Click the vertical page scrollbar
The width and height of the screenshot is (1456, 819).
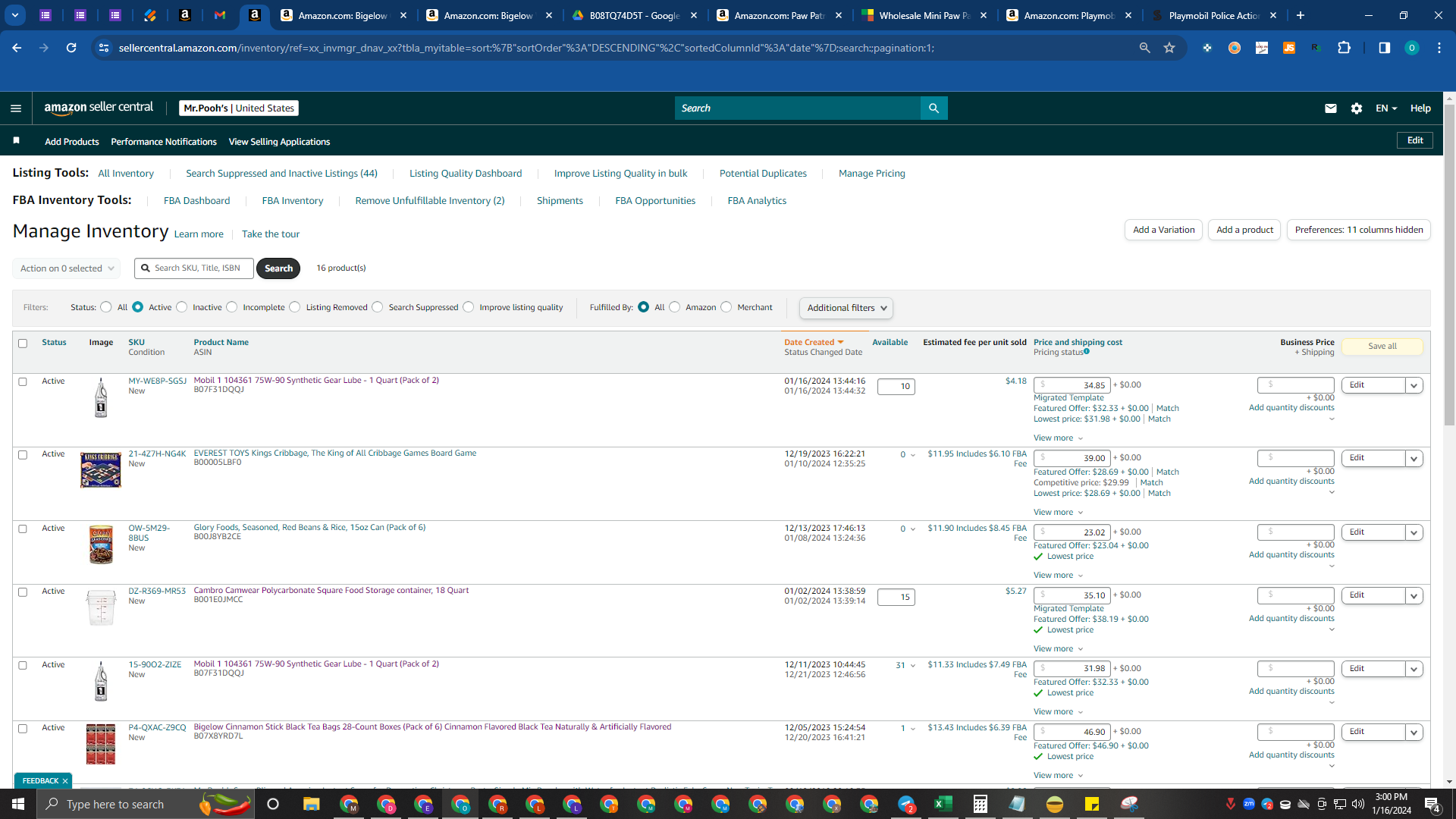click(1449, 265)
